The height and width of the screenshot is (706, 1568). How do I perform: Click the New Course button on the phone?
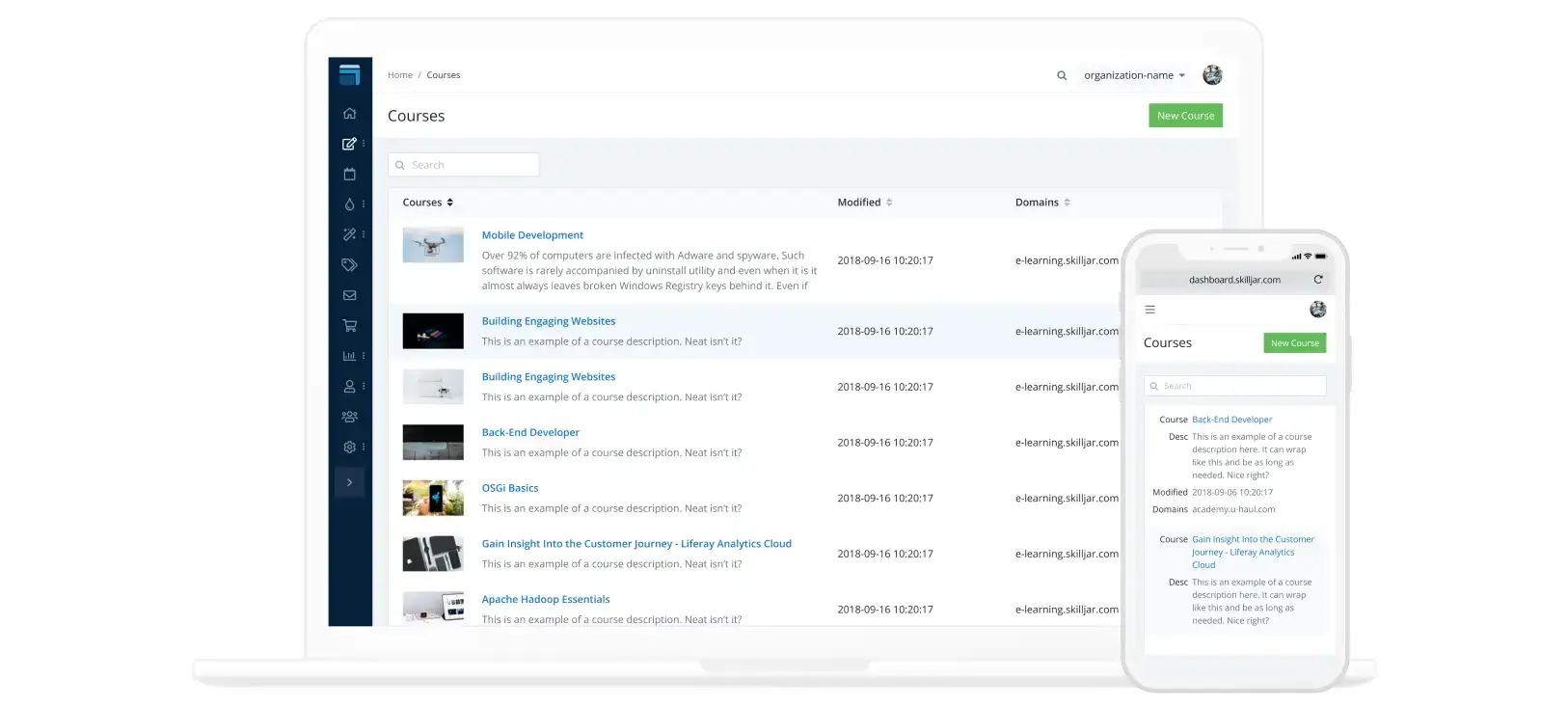[x=1295, y=343]
